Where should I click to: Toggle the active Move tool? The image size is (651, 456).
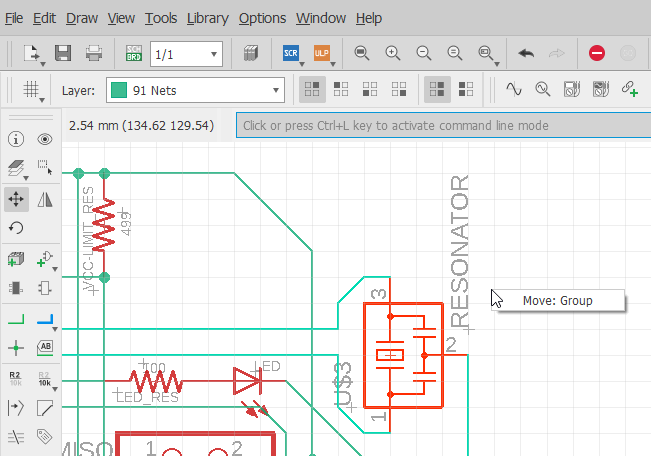coord(16,199)
